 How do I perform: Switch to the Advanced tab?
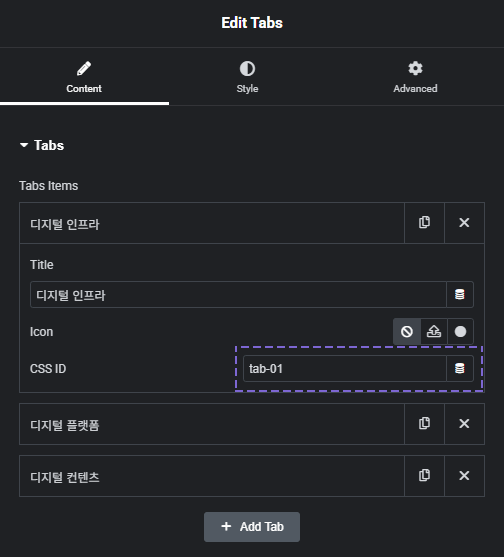pyautogui.click(x=415, y=77)
